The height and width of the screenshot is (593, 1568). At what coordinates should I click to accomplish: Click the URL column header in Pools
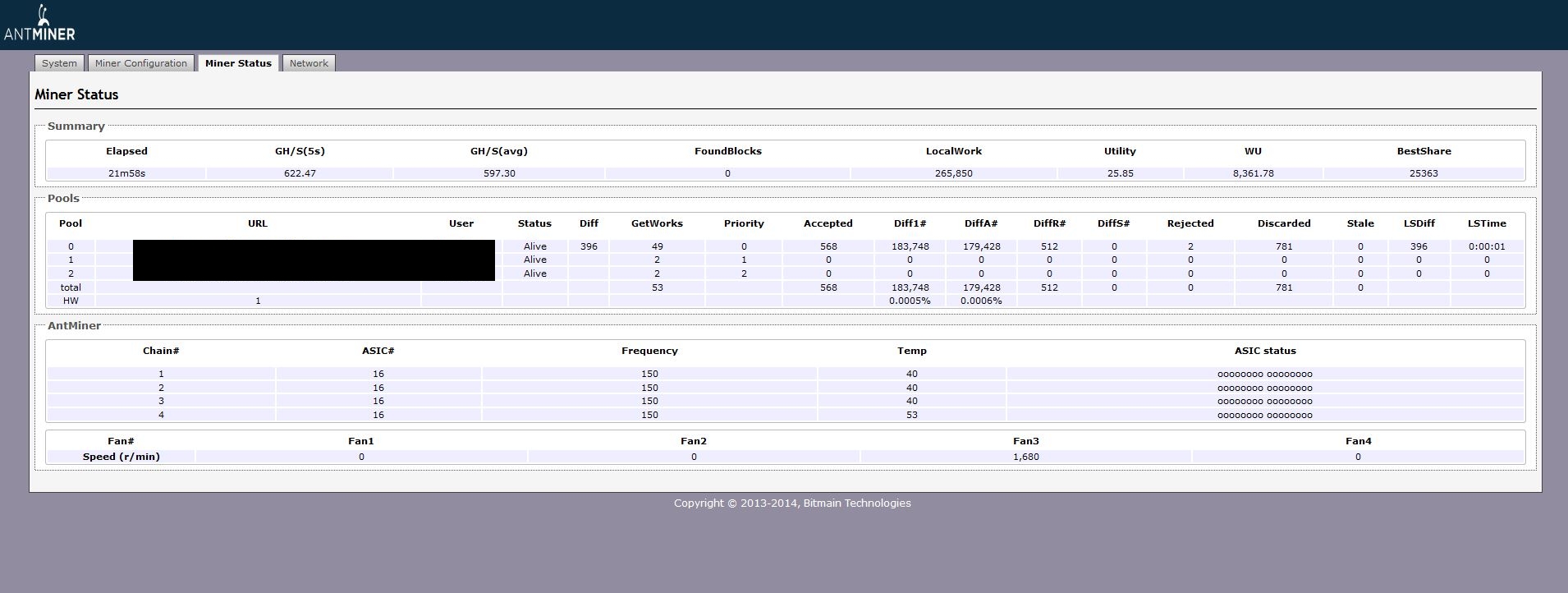[x=258, y=223]
